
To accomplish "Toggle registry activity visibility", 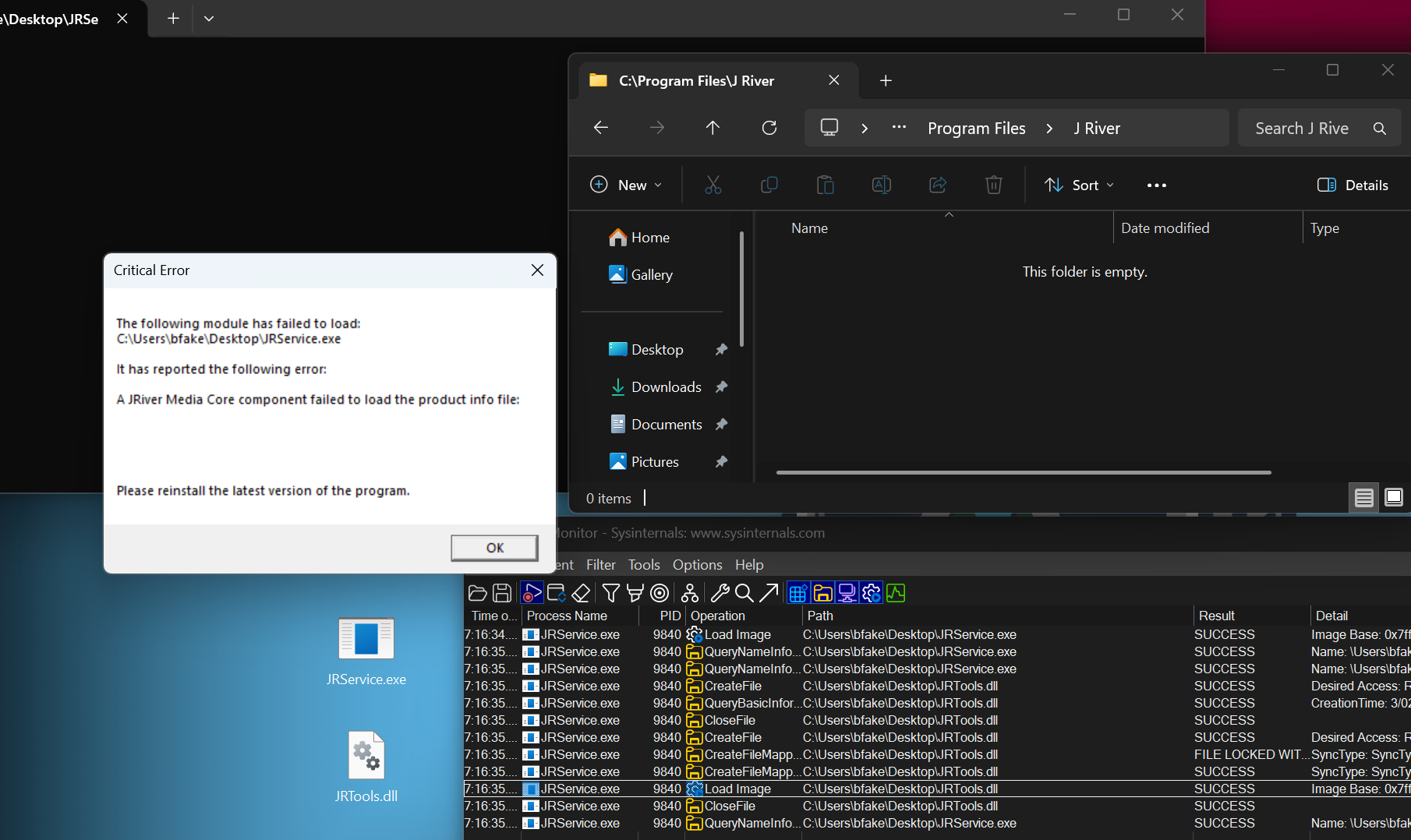I will coord(797,593).
